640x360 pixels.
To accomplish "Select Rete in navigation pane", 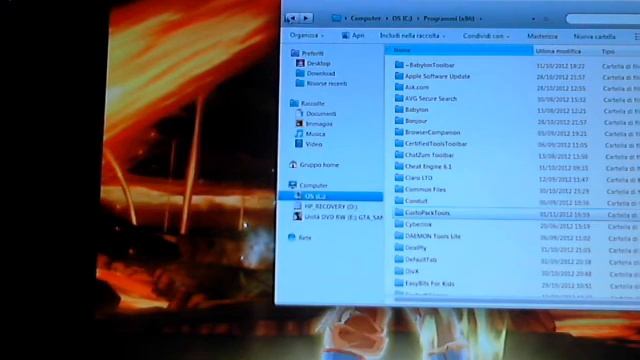I will (x=304, y=237).
